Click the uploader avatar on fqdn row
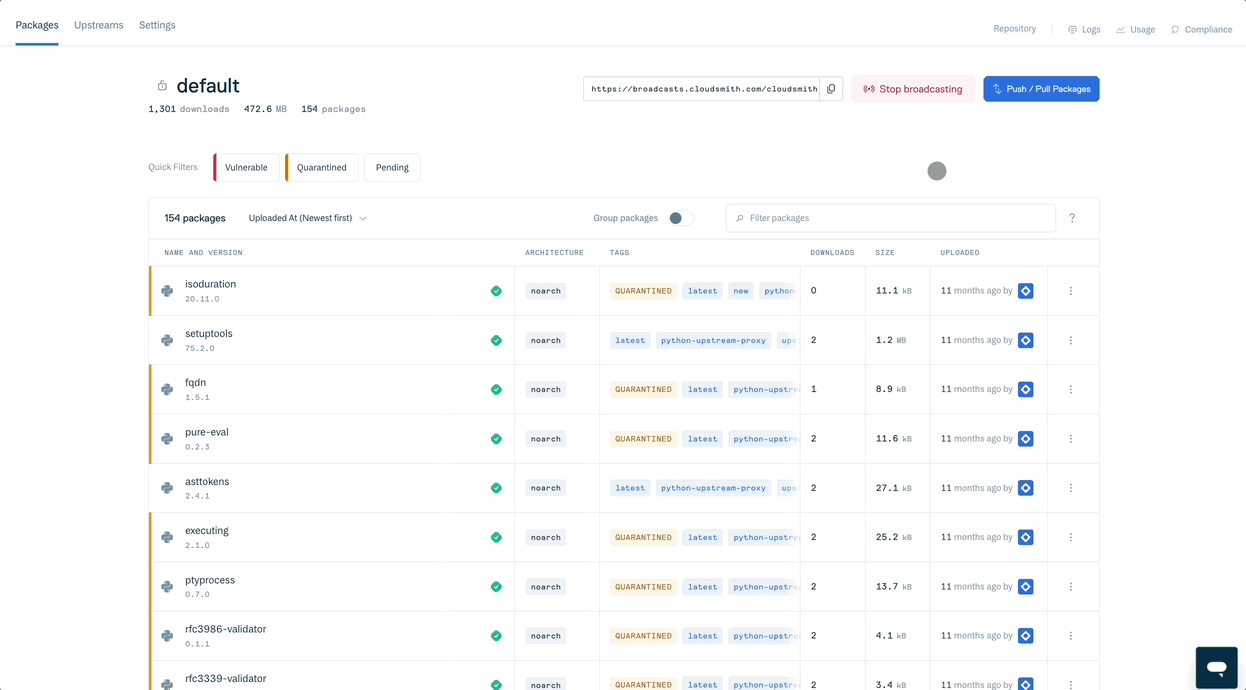This screenshot has width=1246, height=690. click(1025, 389)
